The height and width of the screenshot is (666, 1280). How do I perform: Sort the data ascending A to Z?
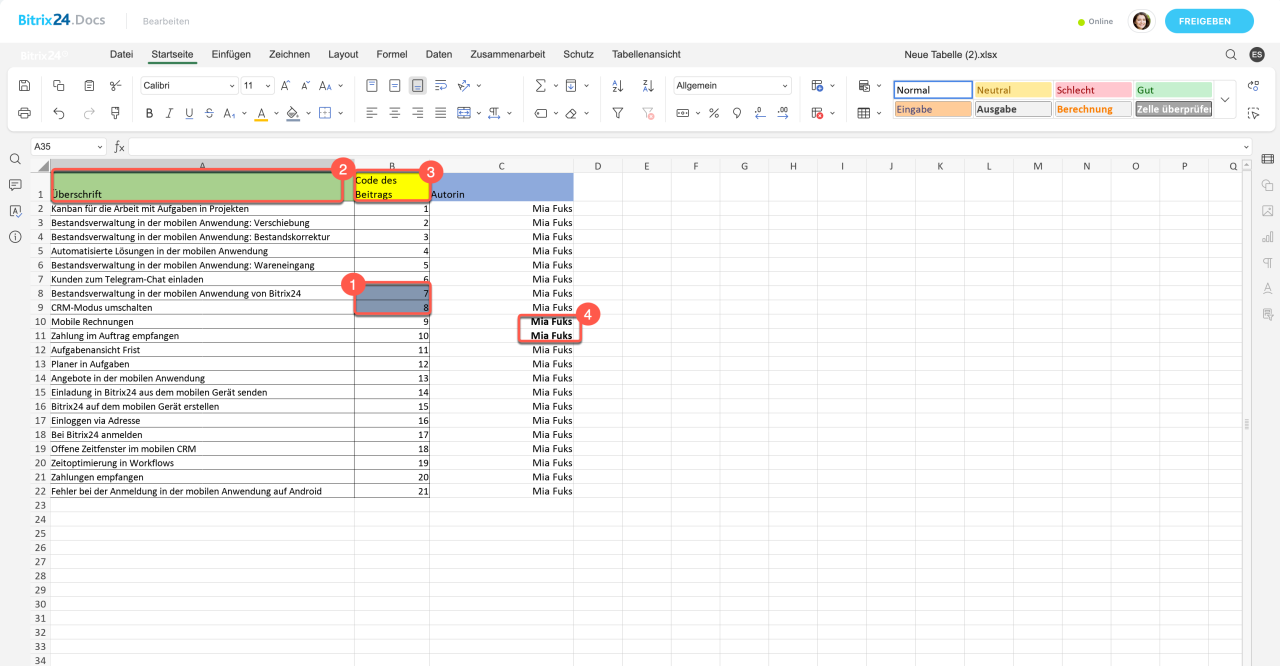pos(617,86)
